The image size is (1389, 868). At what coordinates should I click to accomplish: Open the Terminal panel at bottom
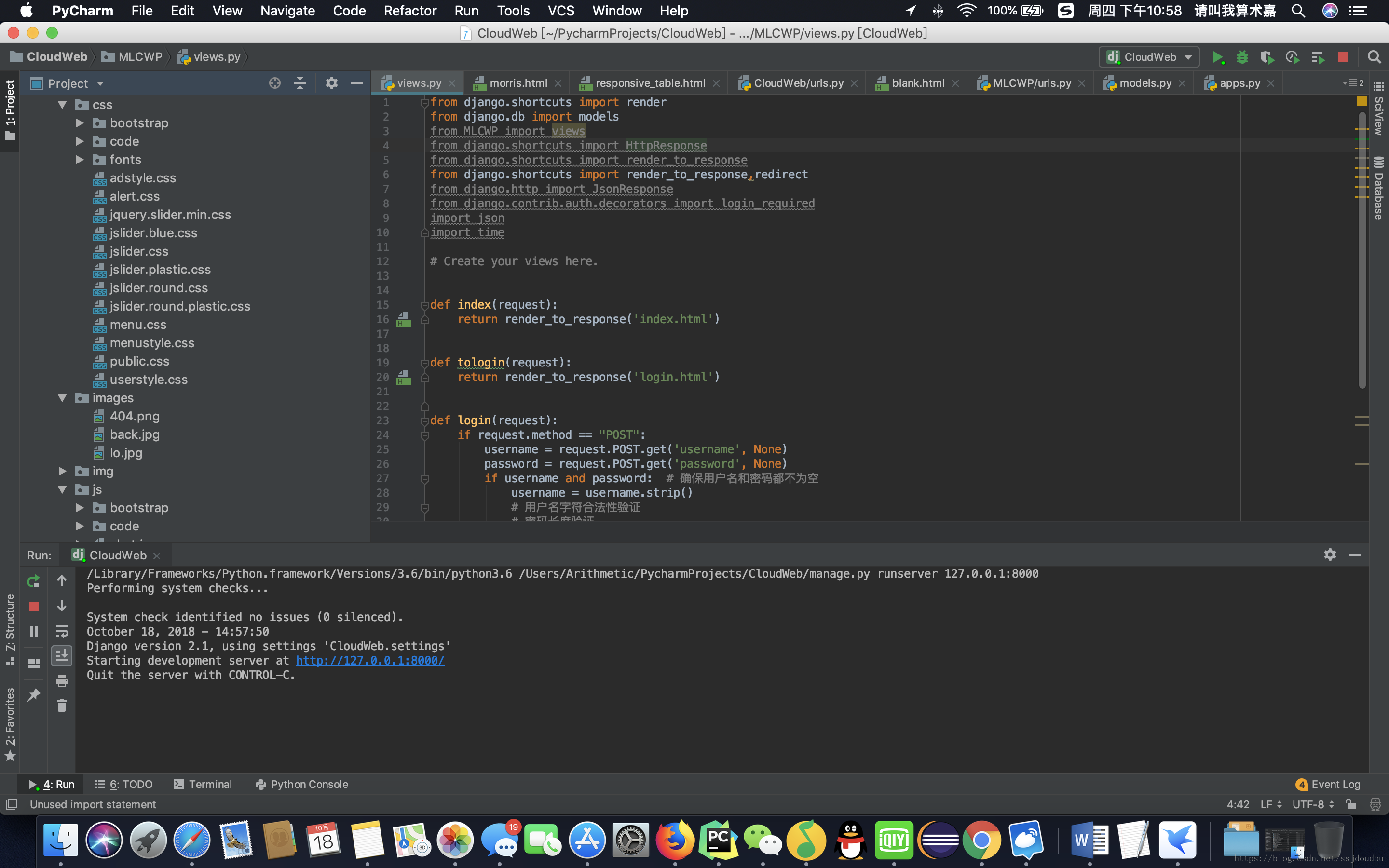211,784
